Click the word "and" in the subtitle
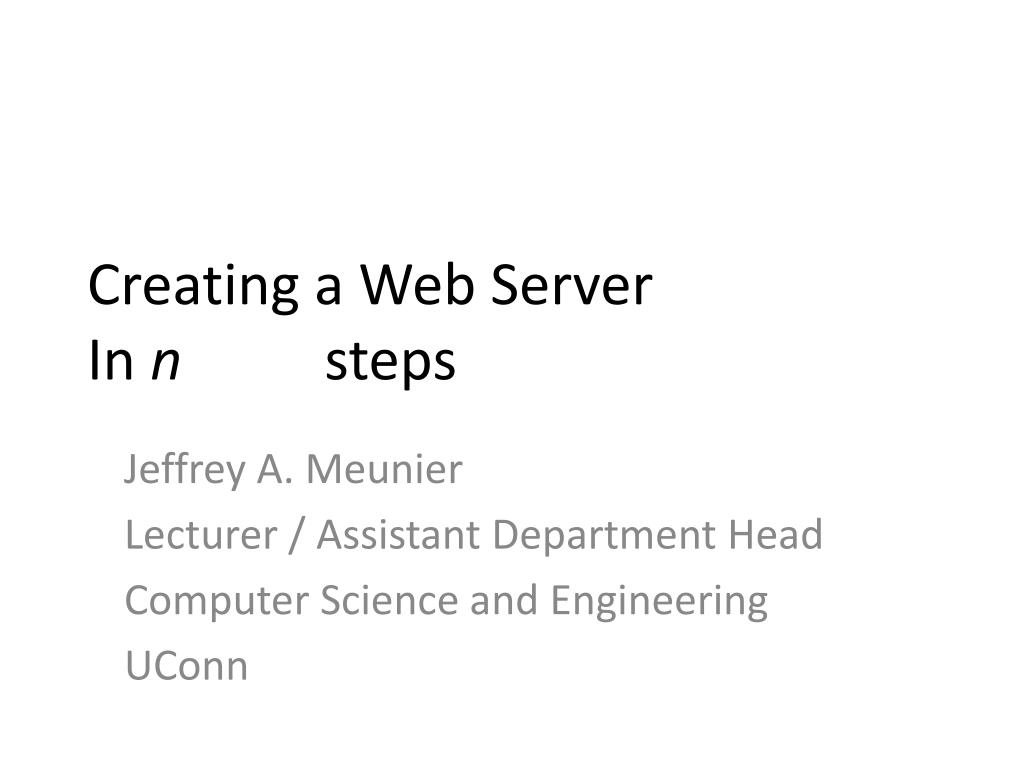The width and height of the screenshot is (1024, 768). point(504,600)
